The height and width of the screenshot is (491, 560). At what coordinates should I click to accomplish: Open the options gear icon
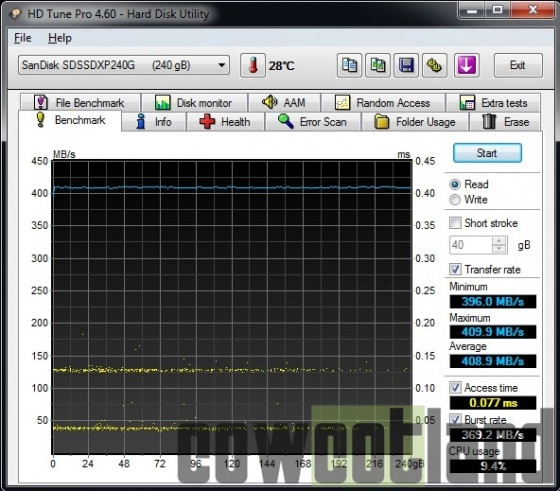point(435,65)
